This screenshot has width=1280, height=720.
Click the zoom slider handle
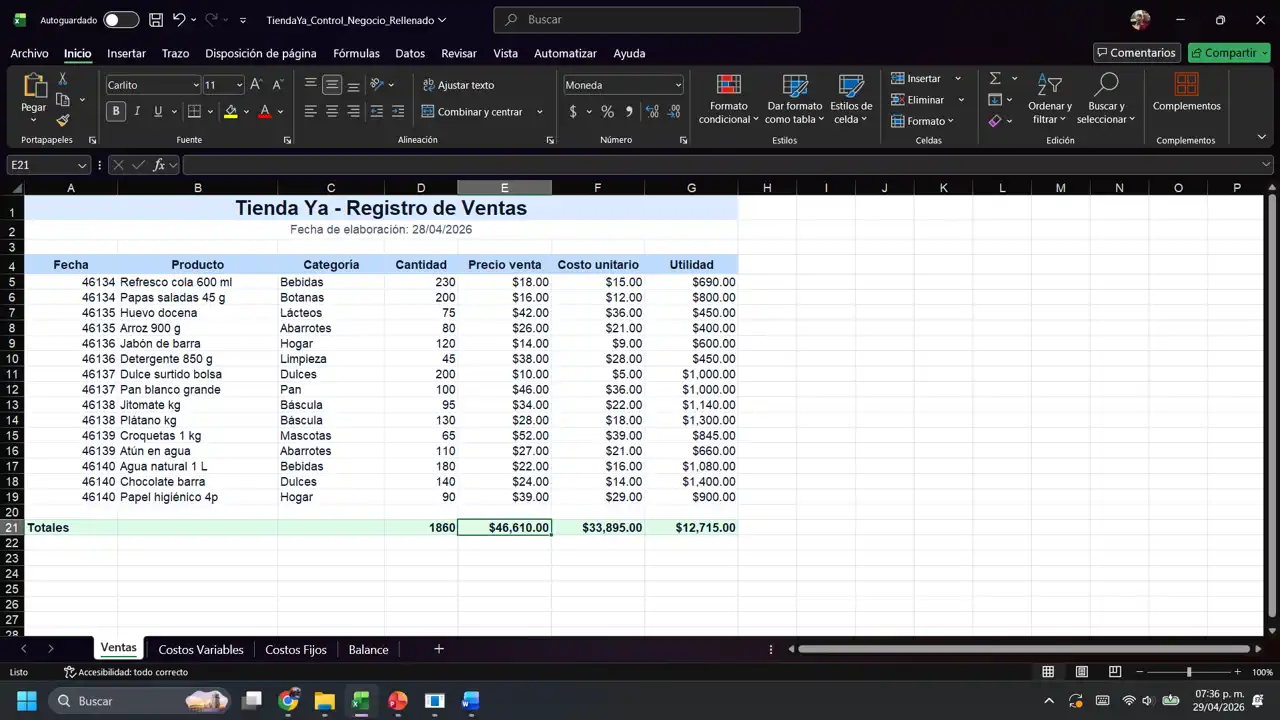point(1189,672)
